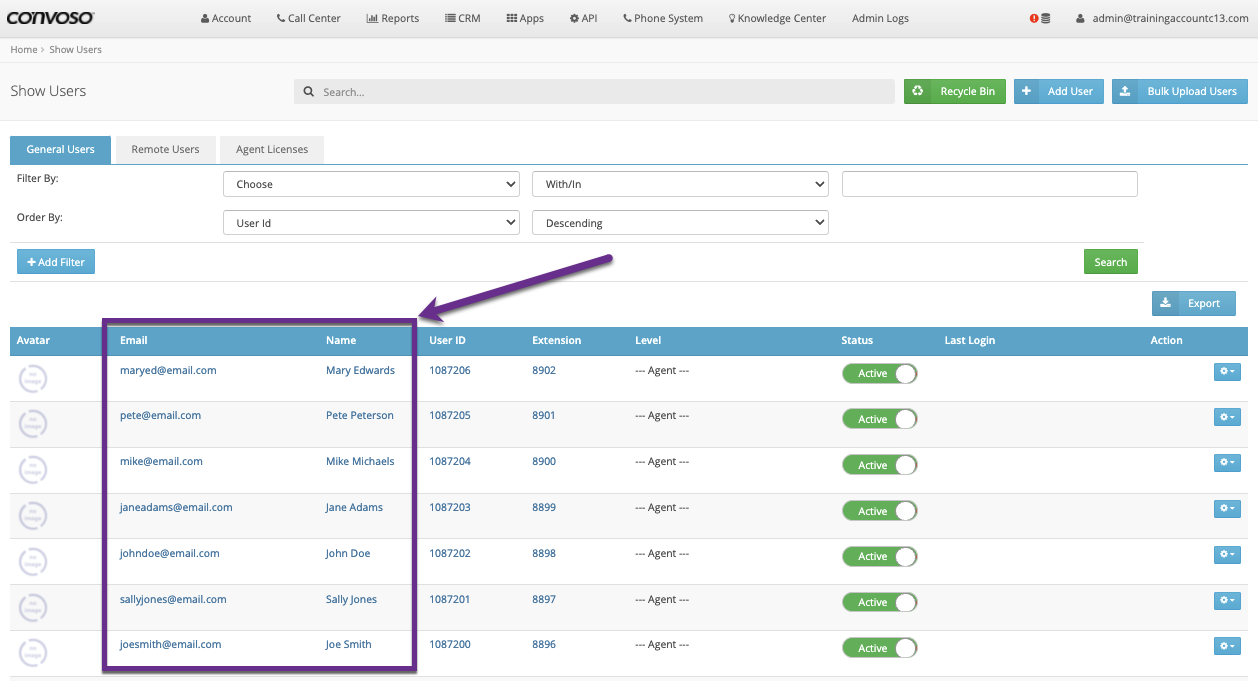Image resolution: width=1258 pixels, height=681 pixels.
Task: Toggle Active status for Jane Adams
Action: [880, 511]
